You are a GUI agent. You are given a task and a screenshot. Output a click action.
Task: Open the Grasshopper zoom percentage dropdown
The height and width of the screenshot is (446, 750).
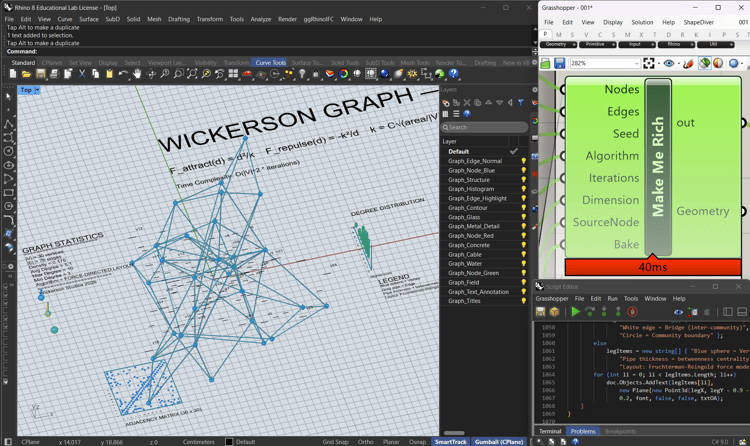point(636,63)
